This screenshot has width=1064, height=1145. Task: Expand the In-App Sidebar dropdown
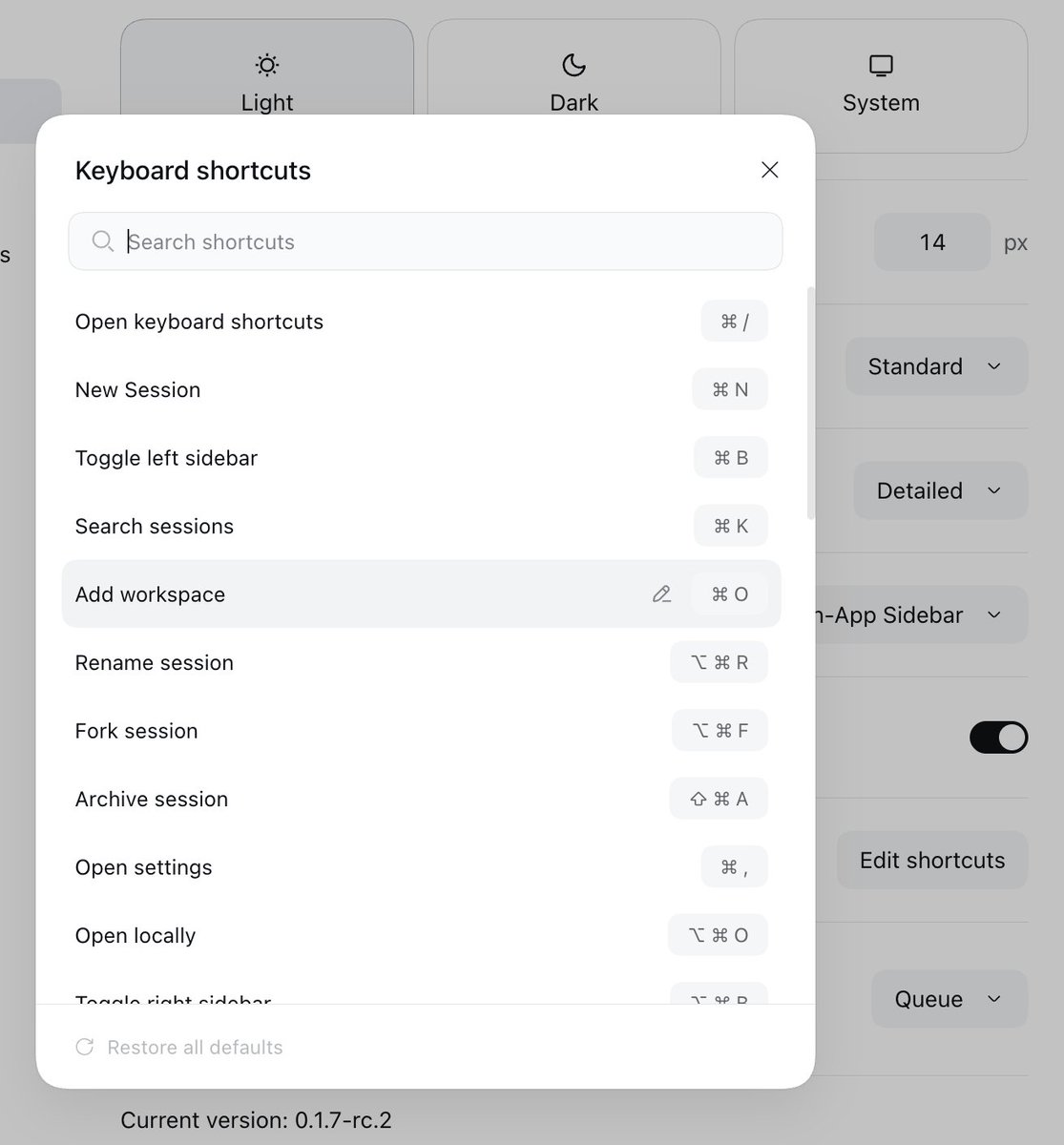[x=920, y=614]
